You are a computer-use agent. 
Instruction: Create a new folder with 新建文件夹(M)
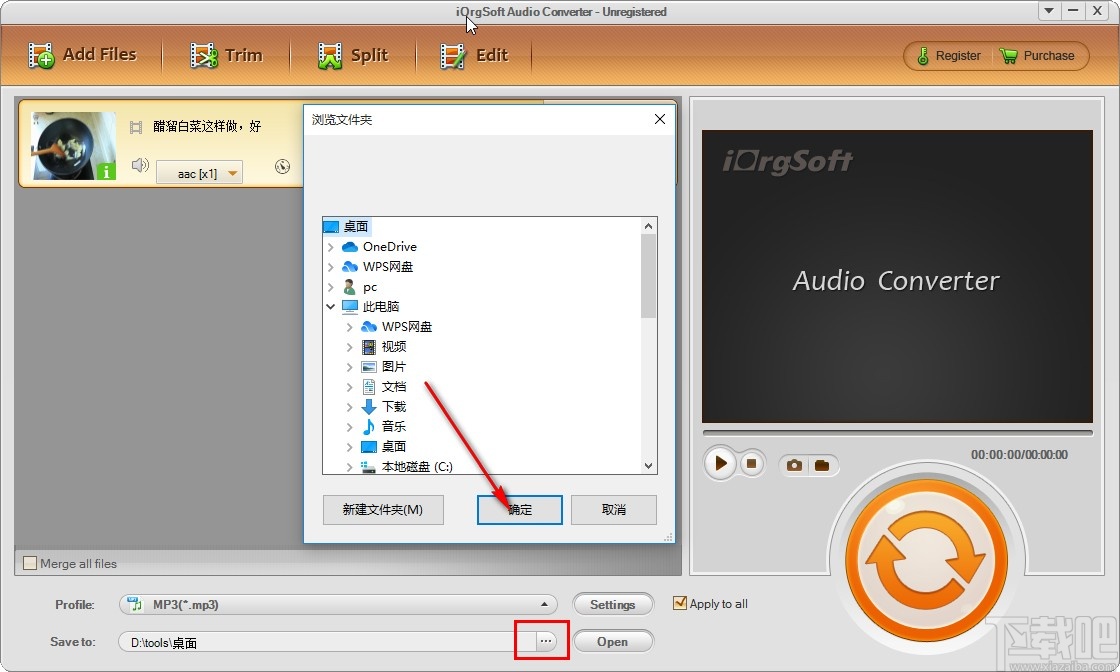pyautogui.click(x=383, y=509)
